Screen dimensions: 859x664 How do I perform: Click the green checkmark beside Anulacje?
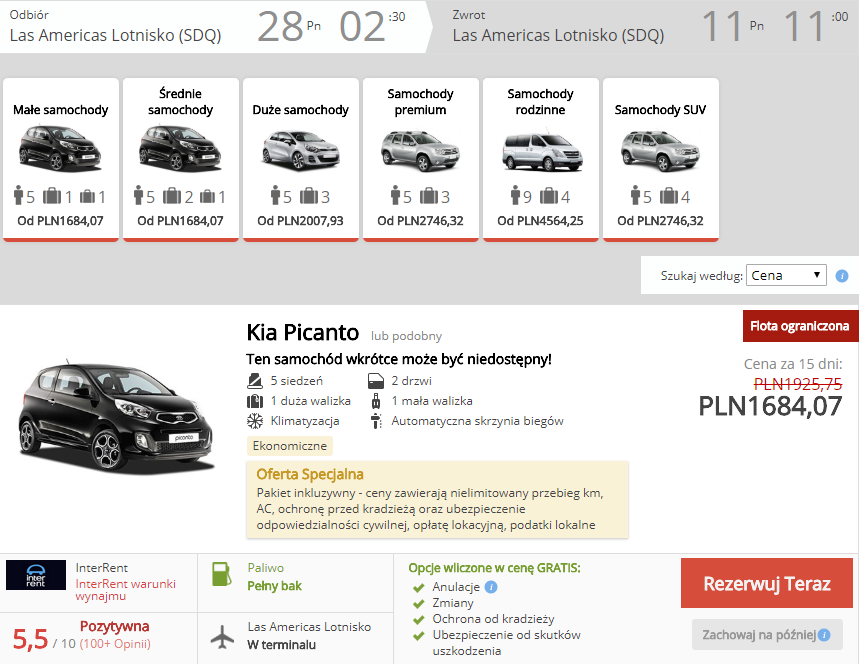[419, 588]
